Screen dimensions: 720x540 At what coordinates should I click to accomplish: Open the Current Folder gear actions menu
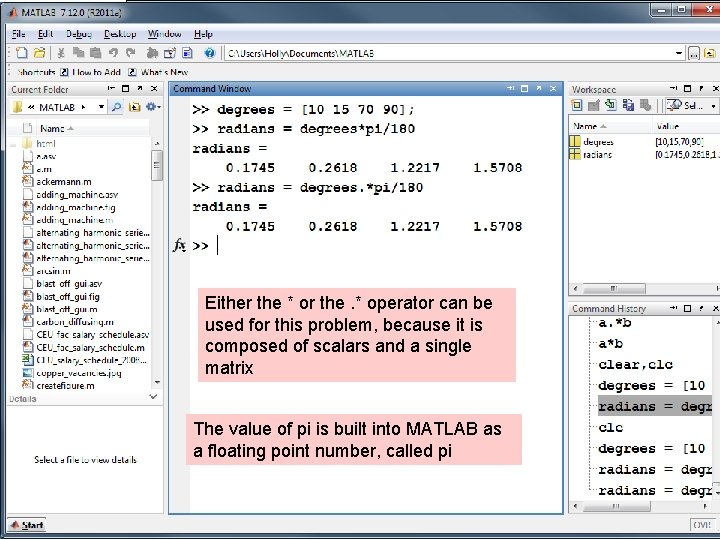click(x=152, y=107)
